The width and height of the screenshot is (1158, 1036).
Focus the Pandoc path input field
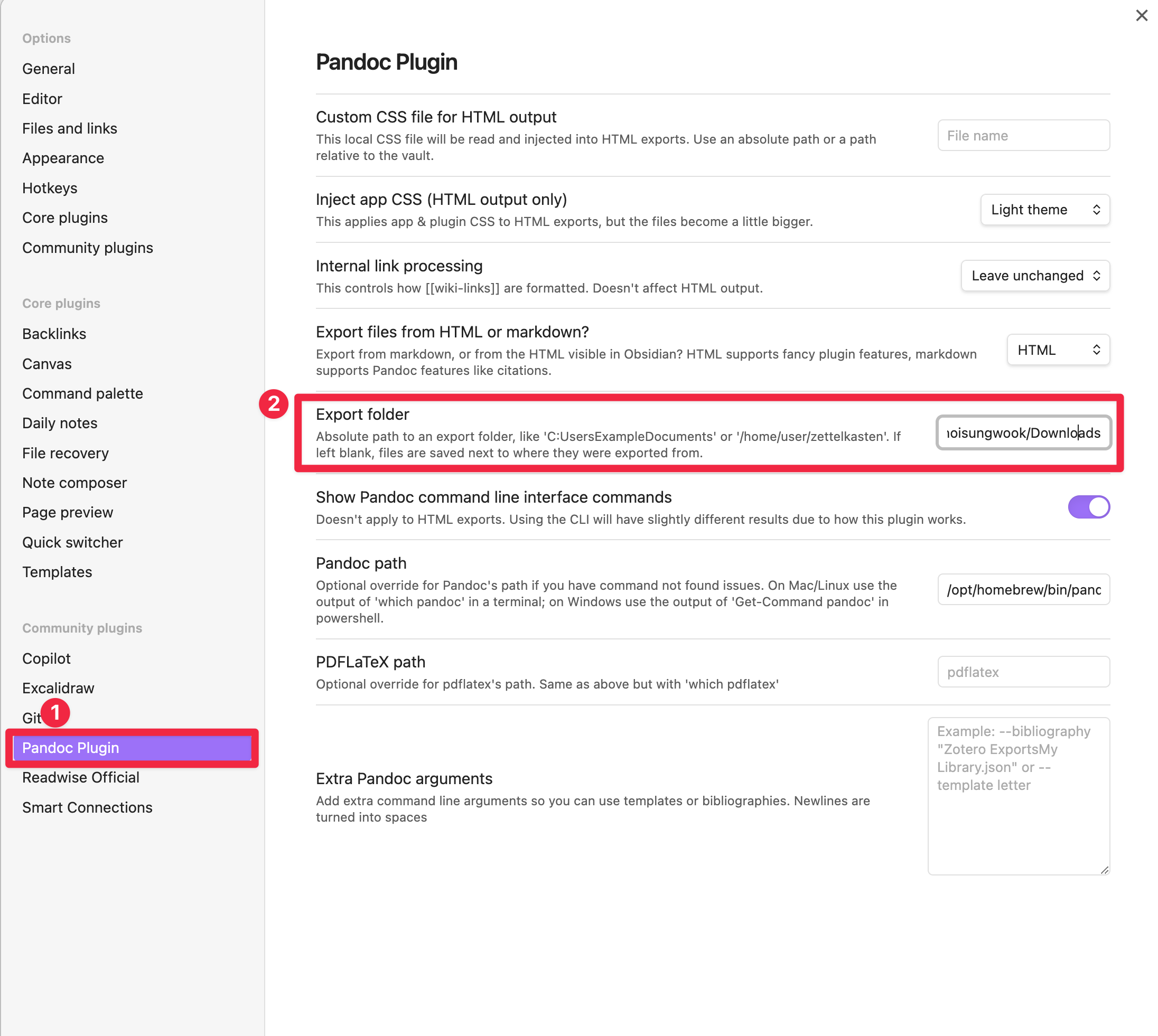(x=1023, y=589)
